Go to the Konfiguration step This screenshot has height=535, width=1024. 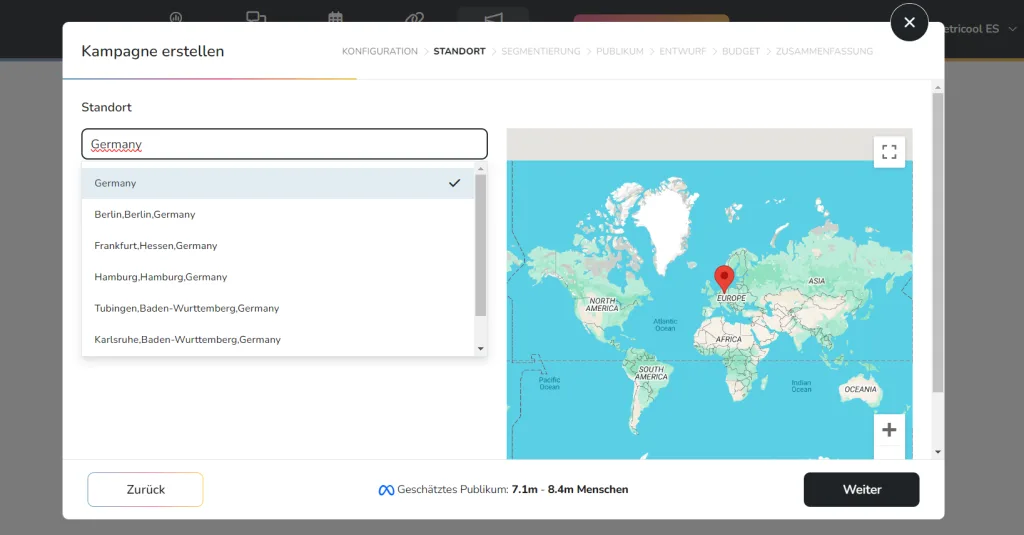[380, 51]
